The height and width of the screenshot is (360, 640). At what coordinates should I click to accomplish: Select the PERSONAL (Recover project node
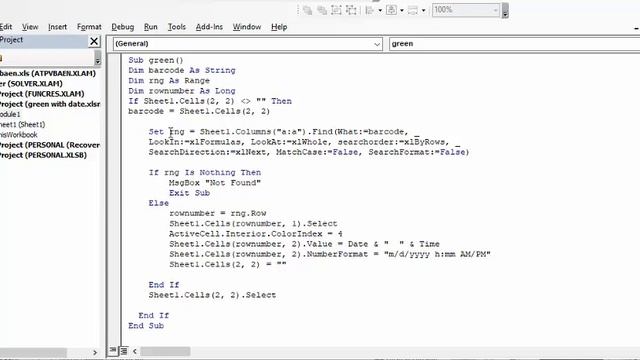click(50, 145)
